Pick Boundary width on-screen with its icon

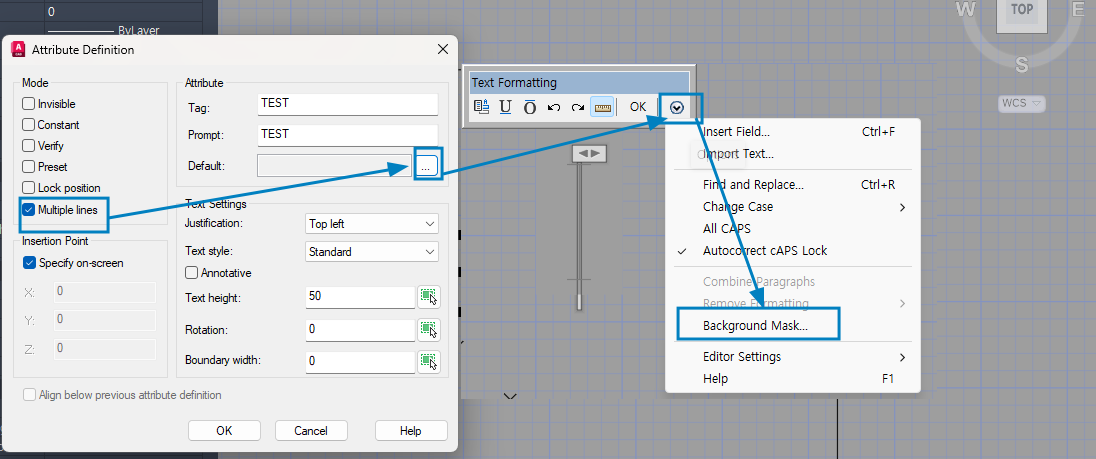[x=428, y=361]
